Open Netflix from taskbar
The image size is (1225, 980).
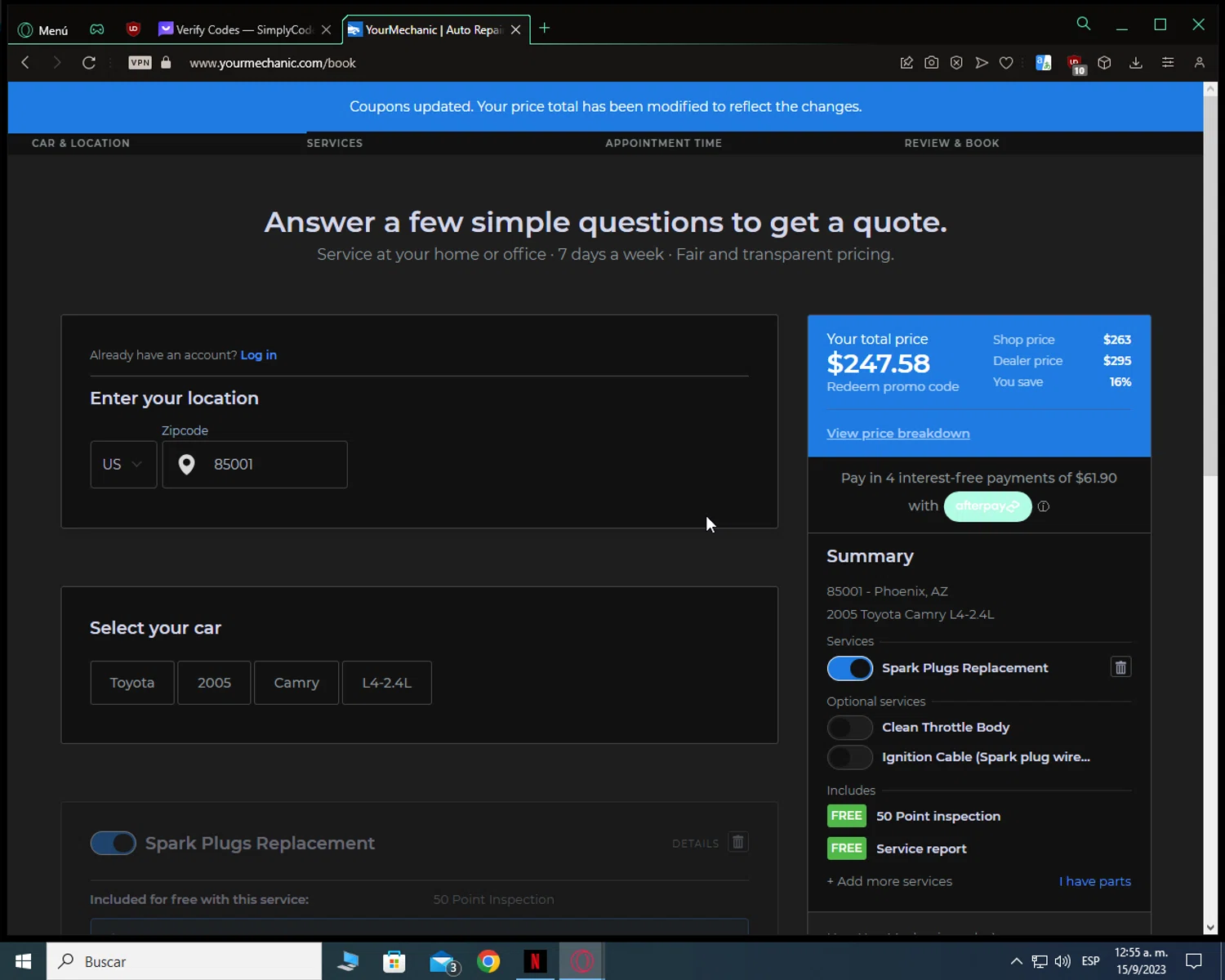tap(535, 961)
